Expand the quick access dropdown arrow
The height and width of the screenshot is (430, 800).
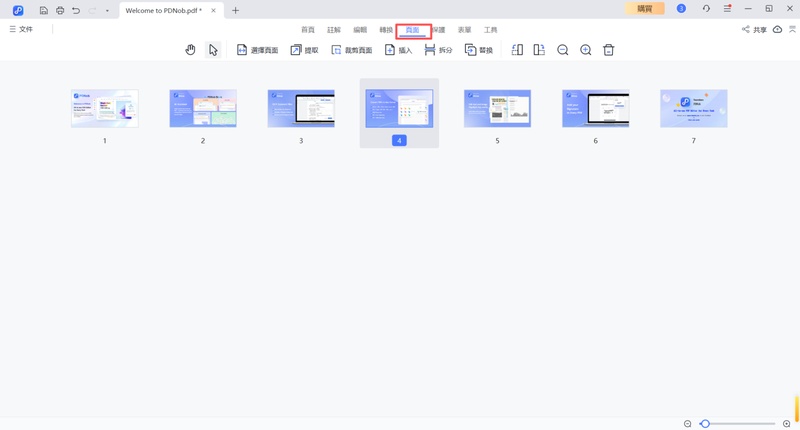coord(107,11)
